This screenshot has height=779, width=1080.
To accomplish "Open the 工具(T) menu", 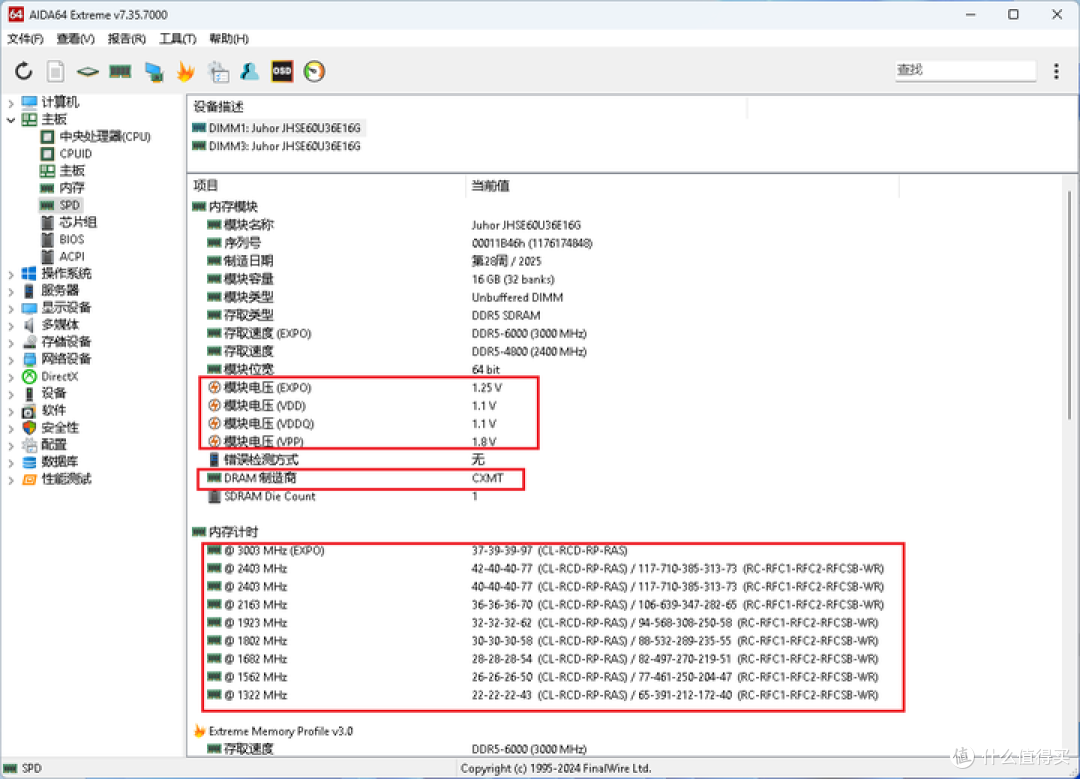I will click(178, 39).
